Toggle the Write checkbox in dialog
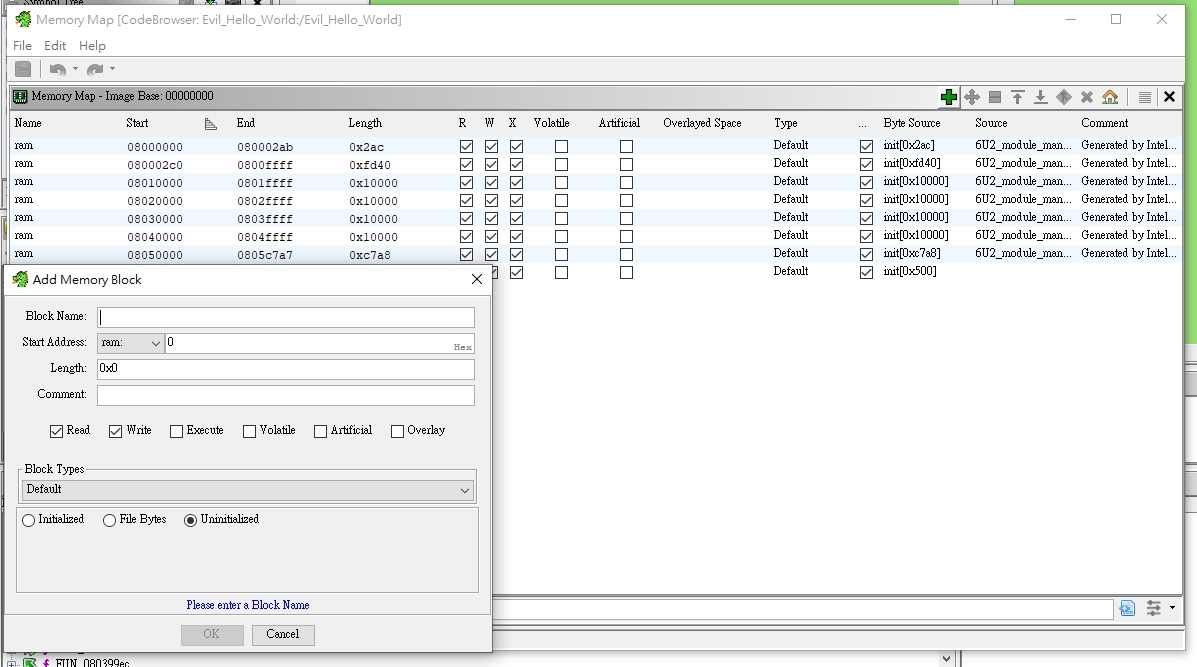This screenshot has width=1197, height=667. (x=115, y=431)
